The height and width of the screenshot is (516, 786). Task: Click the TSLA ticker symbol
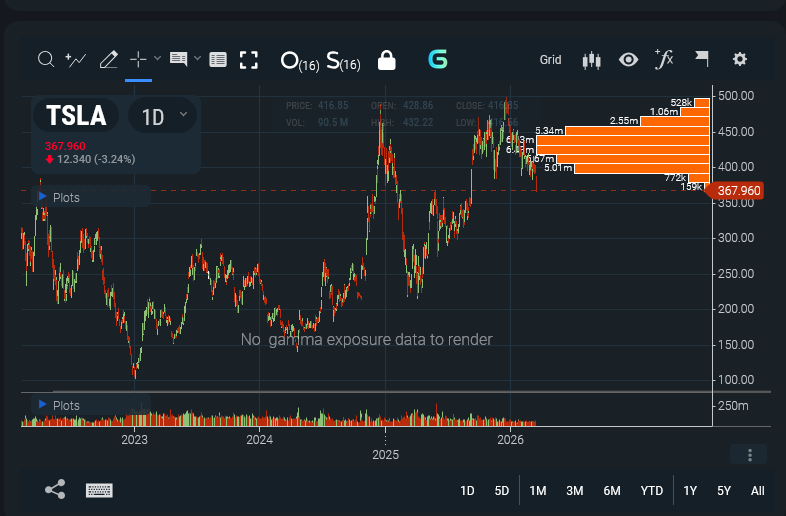point(76,116)
